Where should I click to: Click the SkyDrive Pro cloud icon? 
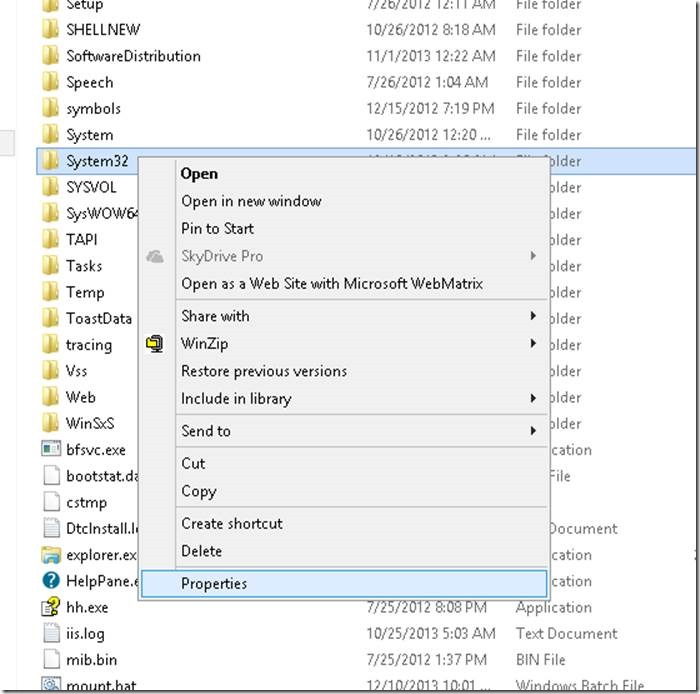[155, 257]
